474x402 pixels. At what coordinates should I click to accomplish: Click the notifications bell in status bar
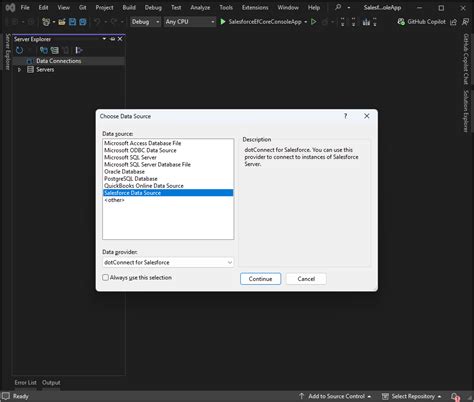point(455,396)
